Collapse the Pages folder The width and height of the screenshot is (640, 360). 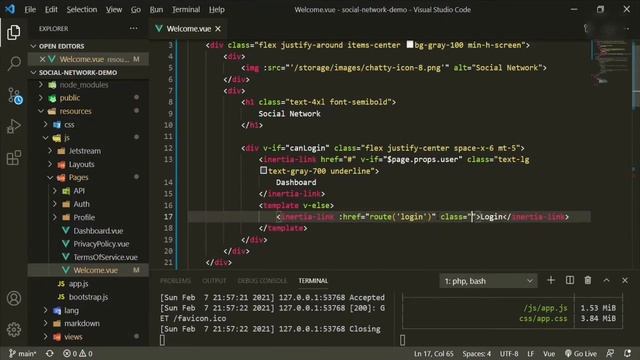(50, 178)
